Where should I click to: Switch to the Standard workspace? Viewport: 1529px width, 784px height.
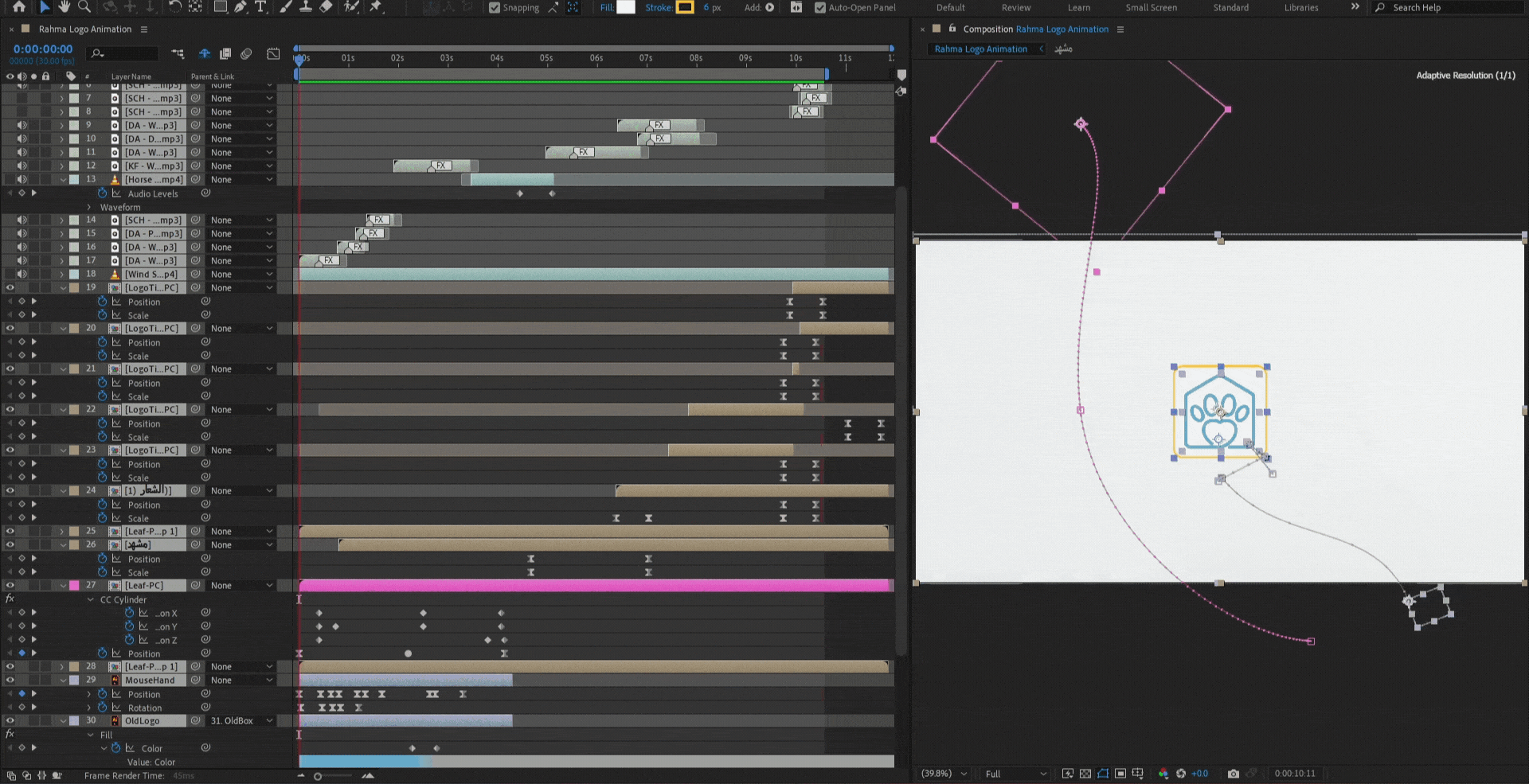pyautogui.click(x=1230, y=7)
